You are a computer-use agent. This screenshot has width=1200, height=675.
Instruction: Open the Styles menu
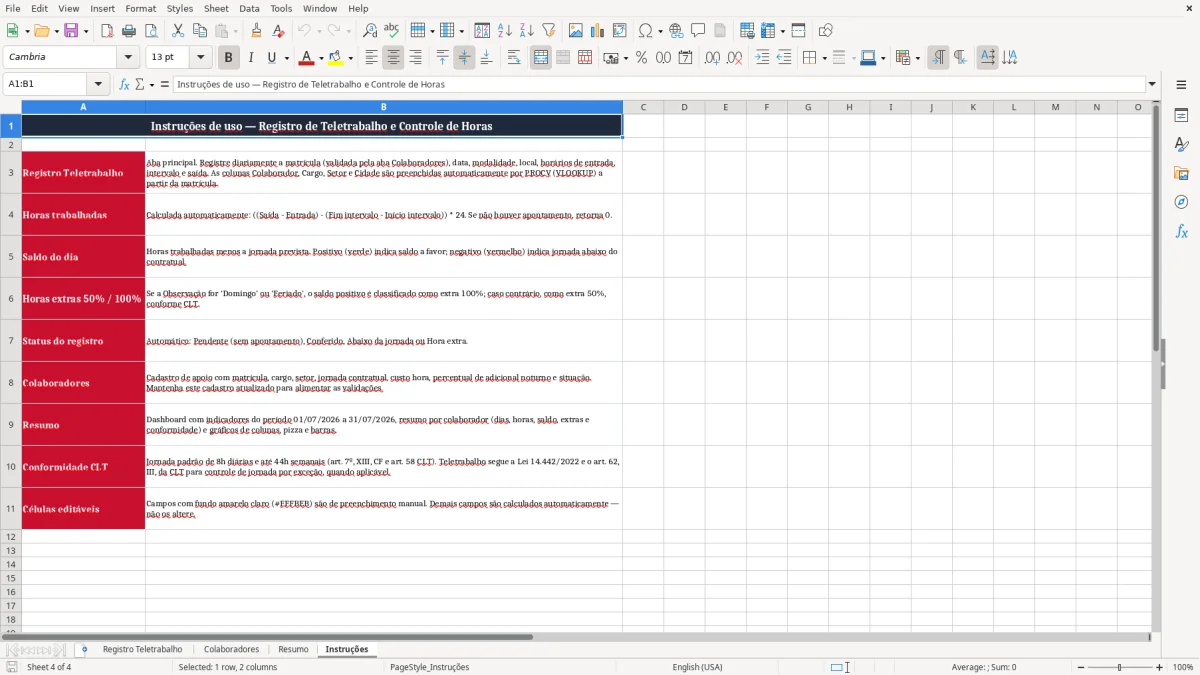point(180,8)
